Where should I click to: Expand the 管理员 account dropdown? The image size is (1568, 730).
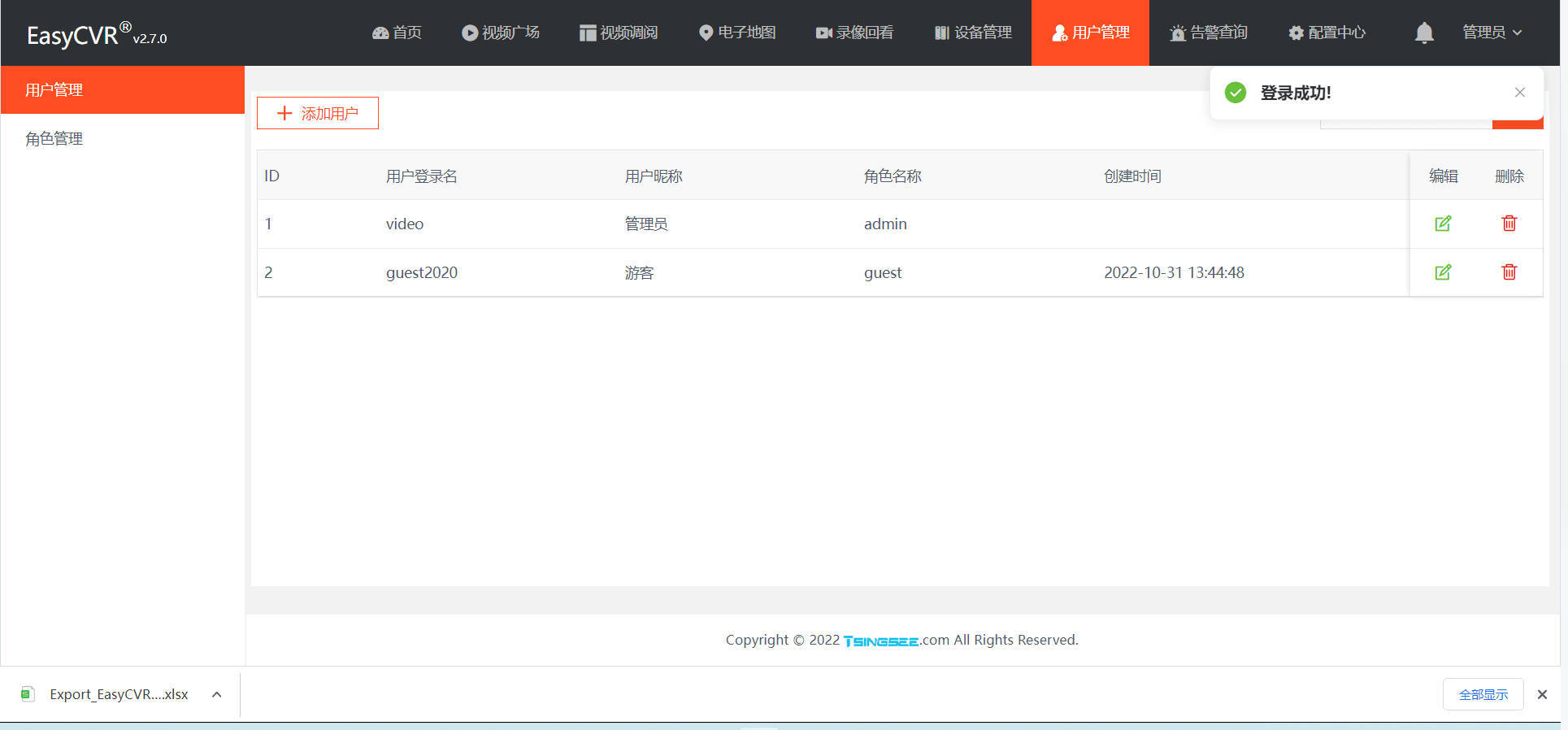pos(1492,33)
